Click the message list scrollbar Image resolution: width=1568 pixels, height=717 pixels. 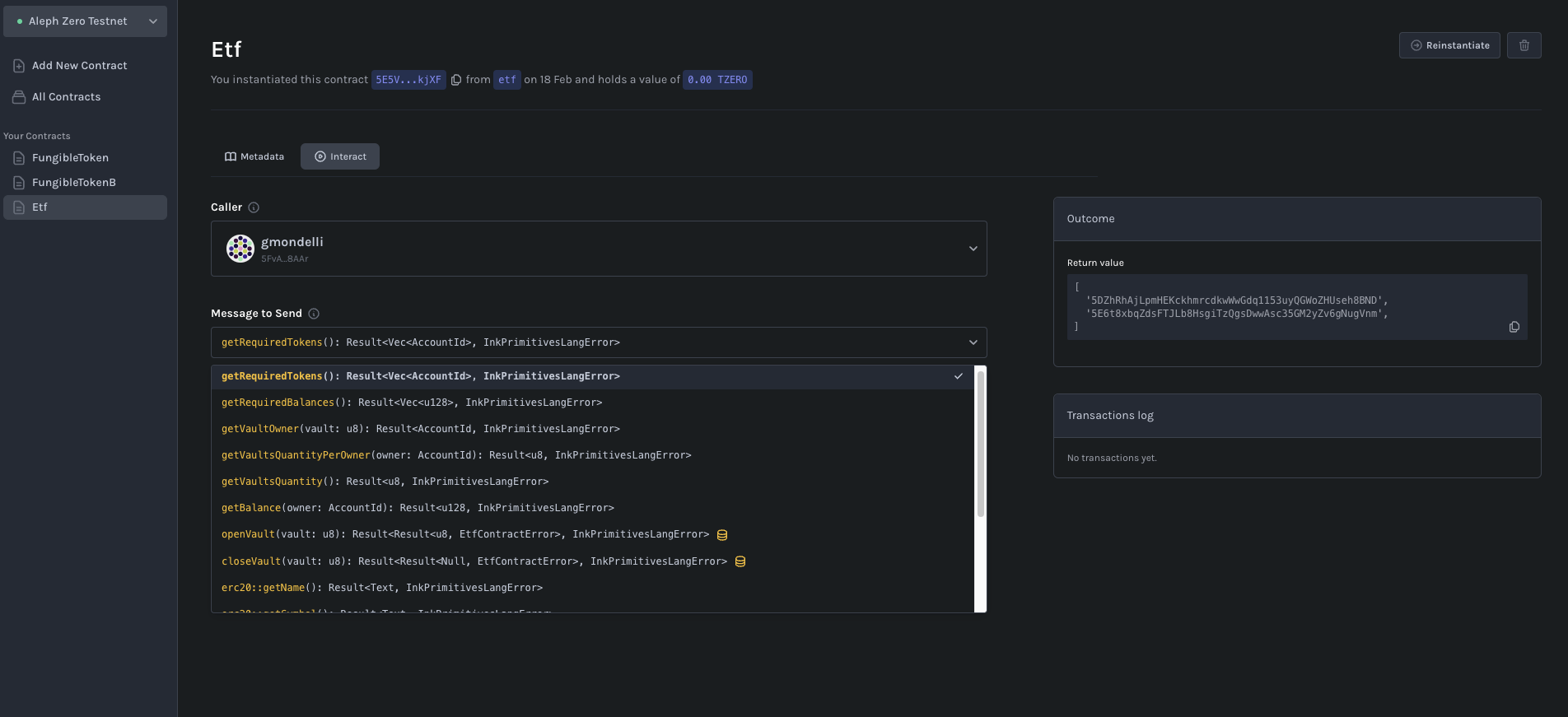[x=980, y=445]
